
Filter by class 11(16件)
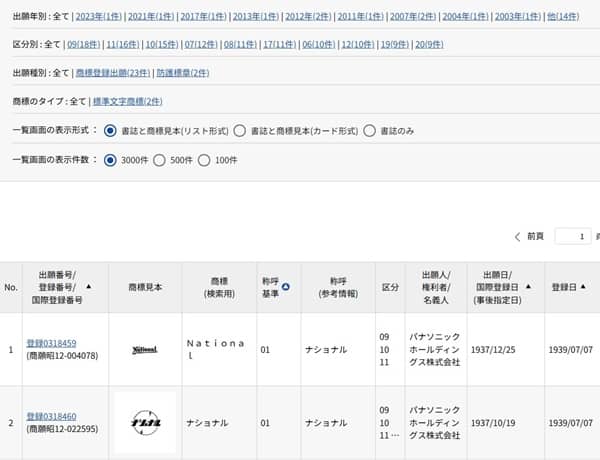(x=123, y=44)
